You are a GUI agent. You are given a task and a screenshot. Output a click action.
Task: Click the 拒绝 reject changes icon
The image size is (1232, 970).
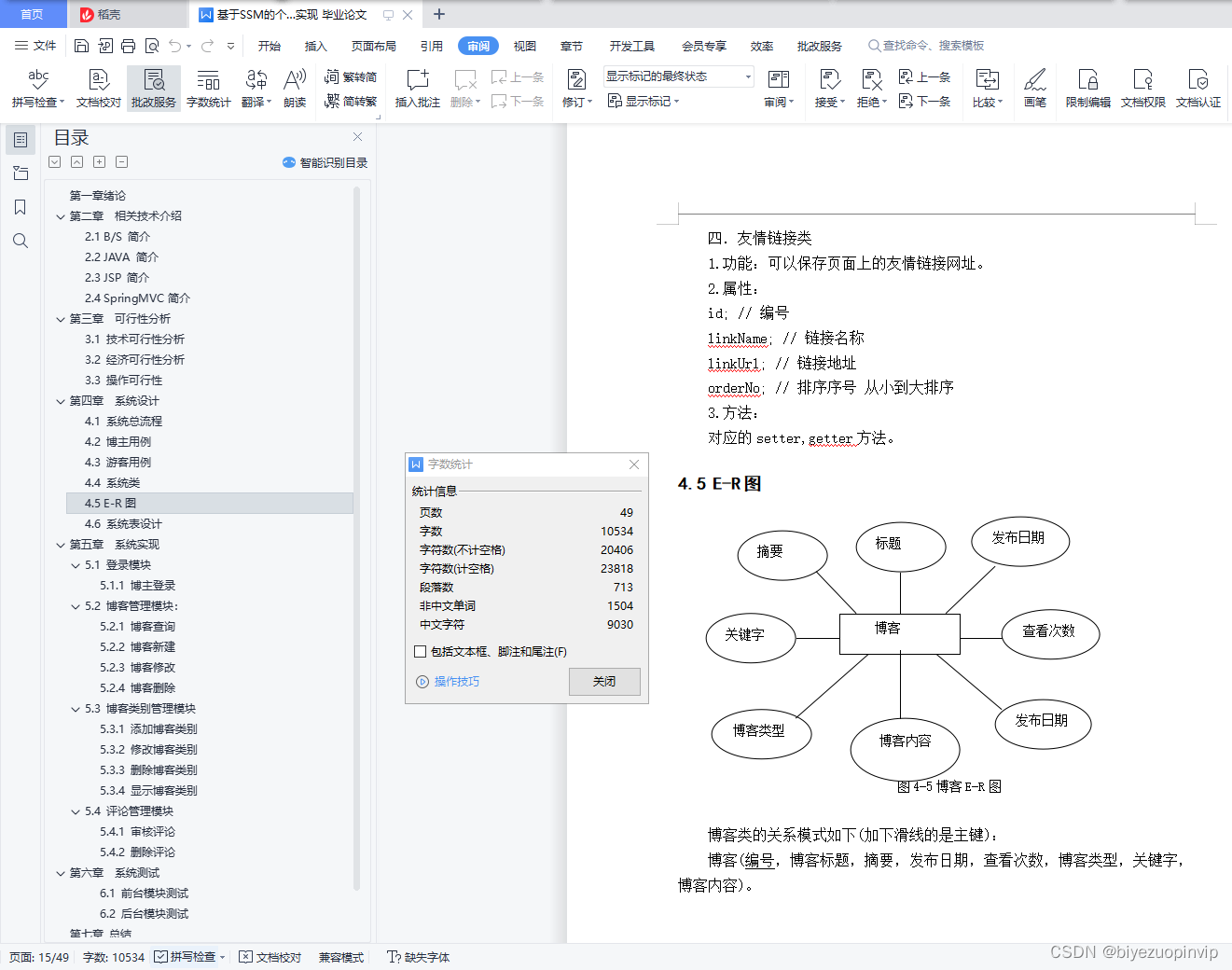pyautogui.click(x=871, y=89)
